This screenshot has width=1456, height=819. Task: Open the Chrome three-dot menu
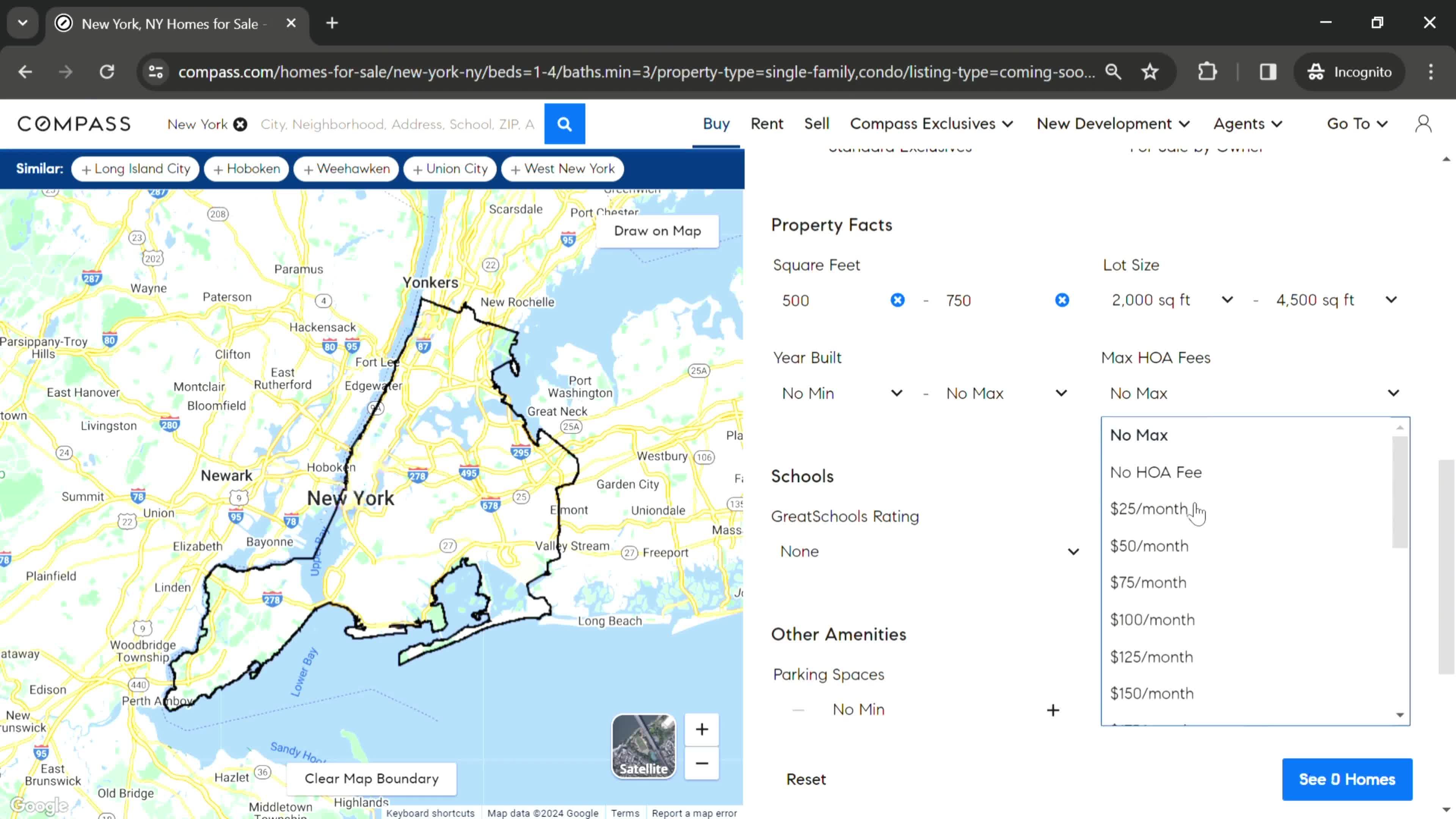(x=1431, y=72)
